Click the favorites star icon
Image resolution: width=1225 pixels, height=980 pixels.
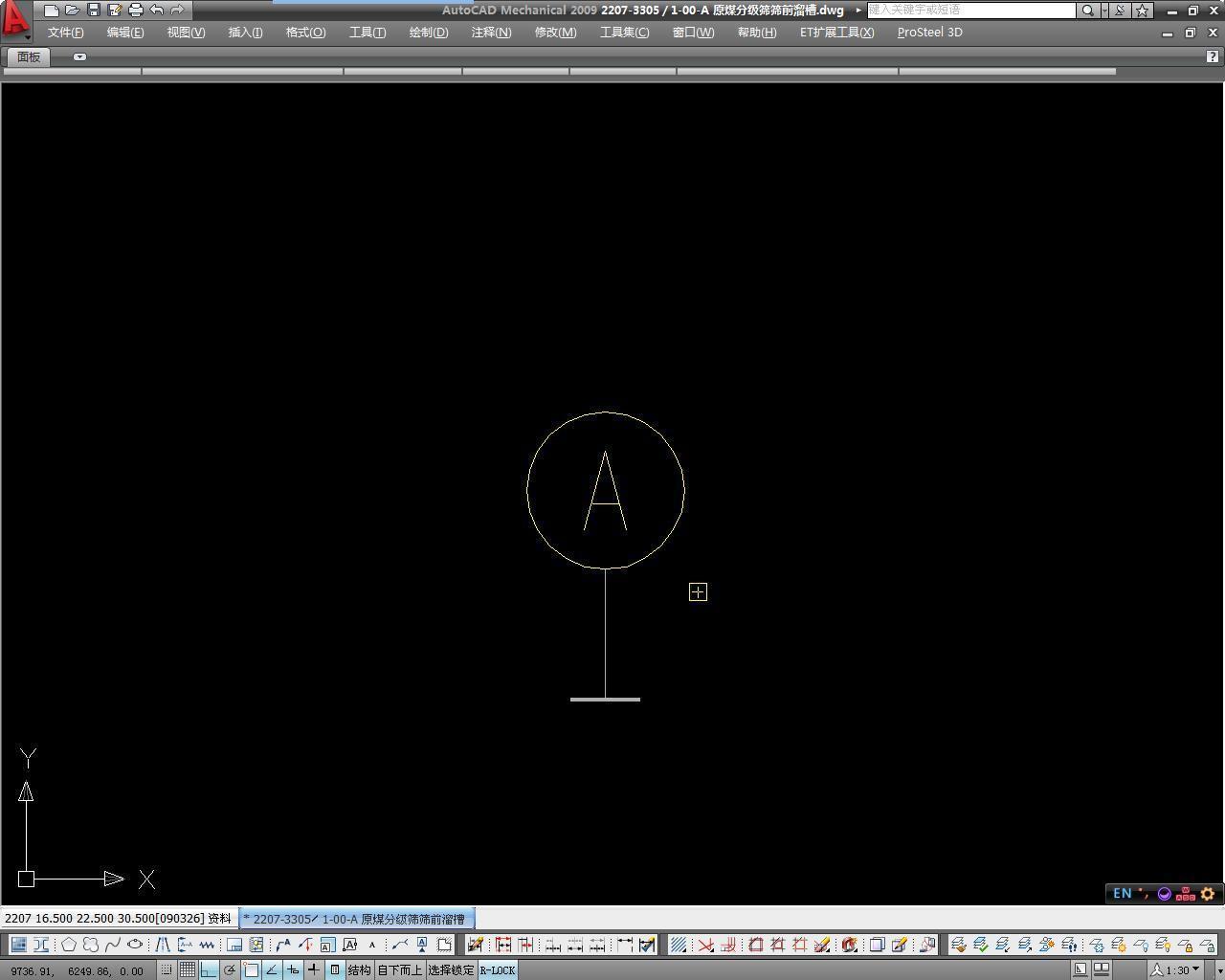click(1143, 11)
